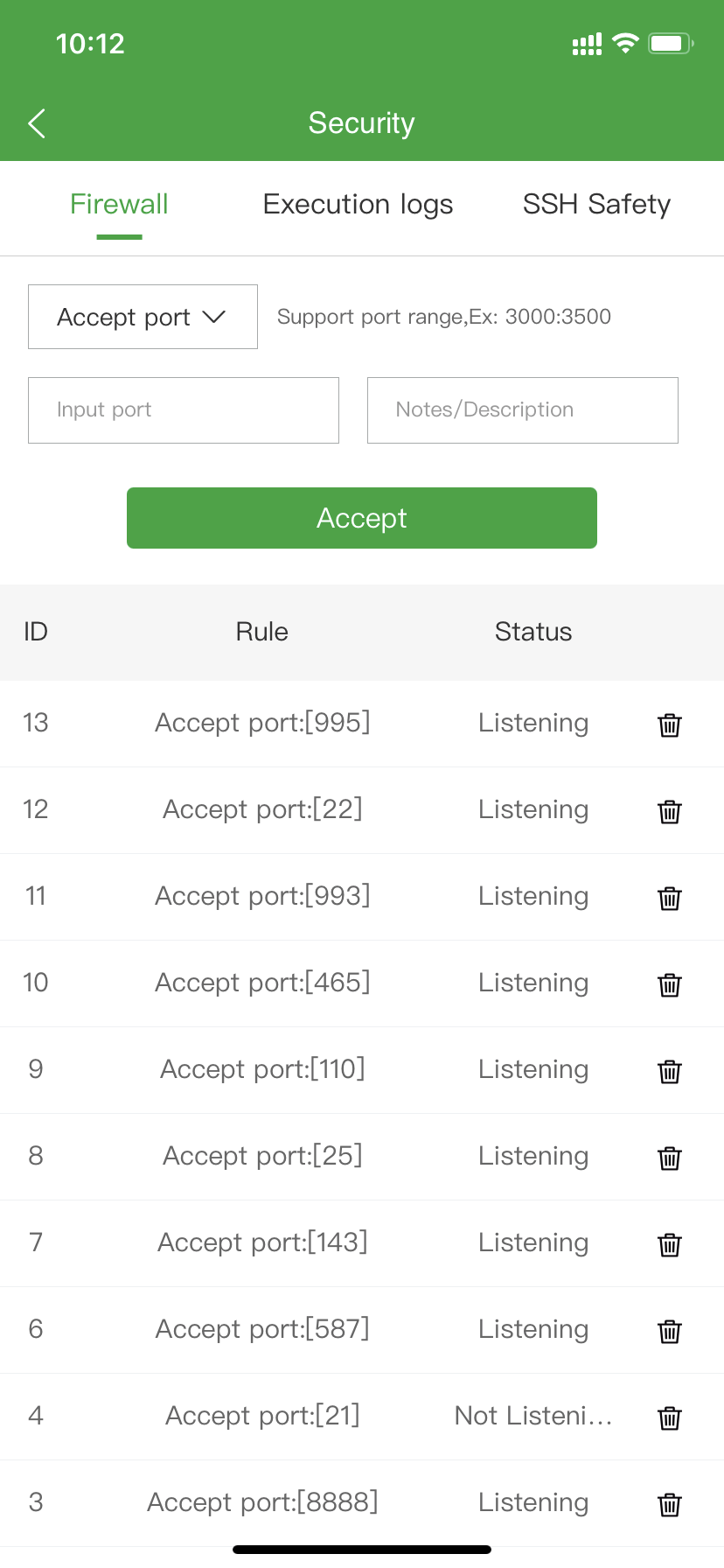The image size is (724, 1568).
Task: Delete the not-listening port 21 rule
Action: point(669,1417)
